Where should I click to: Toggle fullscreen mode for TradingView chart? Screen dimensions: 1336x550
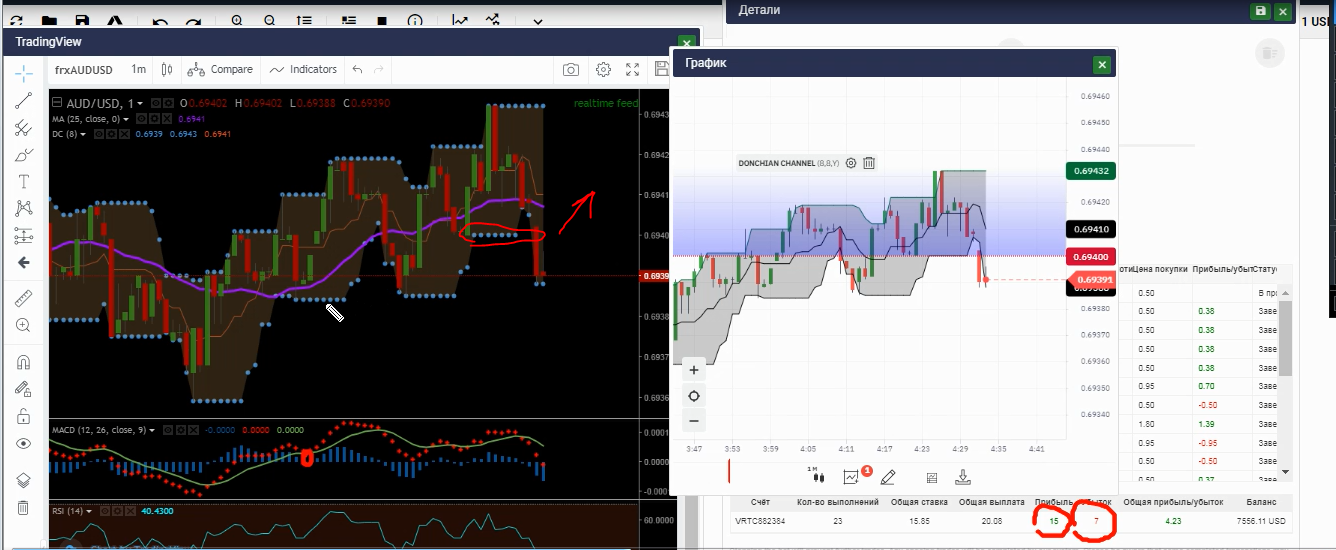click(x=632, y=70)
